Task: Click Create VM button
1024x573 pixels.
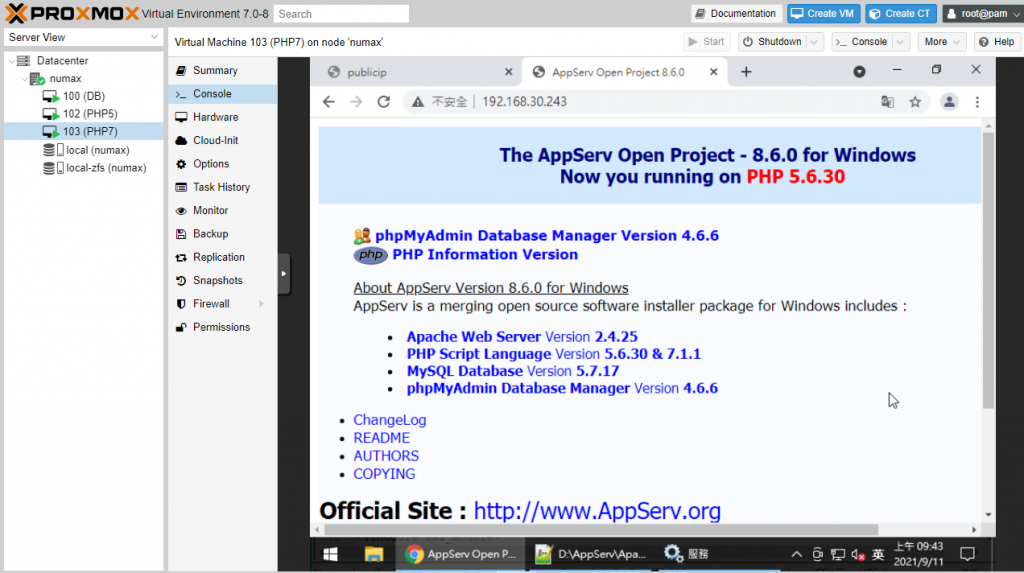Action: pyautogui.click(x=823, y=14)
